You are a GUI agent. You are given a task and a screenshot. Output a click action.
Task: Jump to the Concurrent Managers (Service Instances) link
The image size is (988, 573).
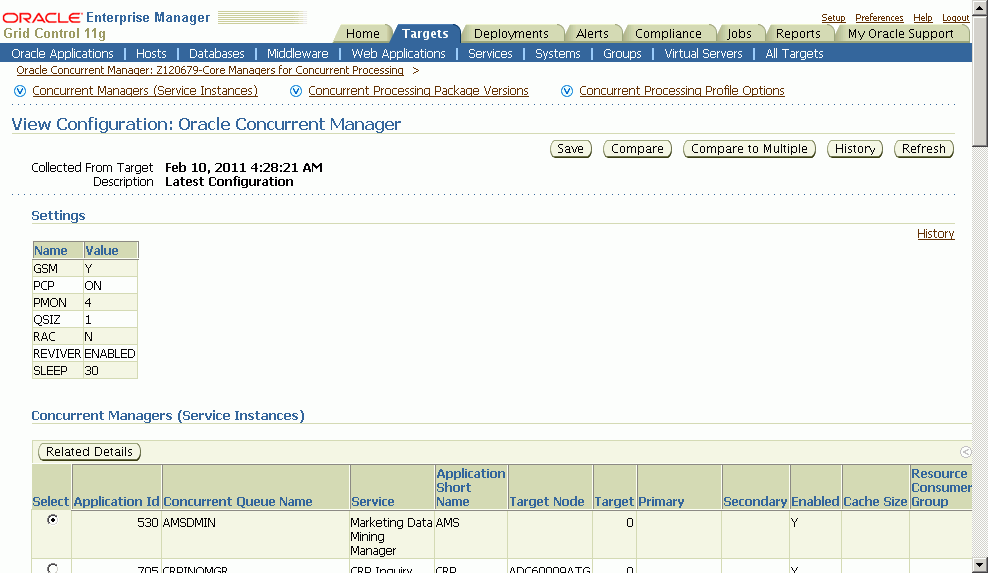point(145,91)
